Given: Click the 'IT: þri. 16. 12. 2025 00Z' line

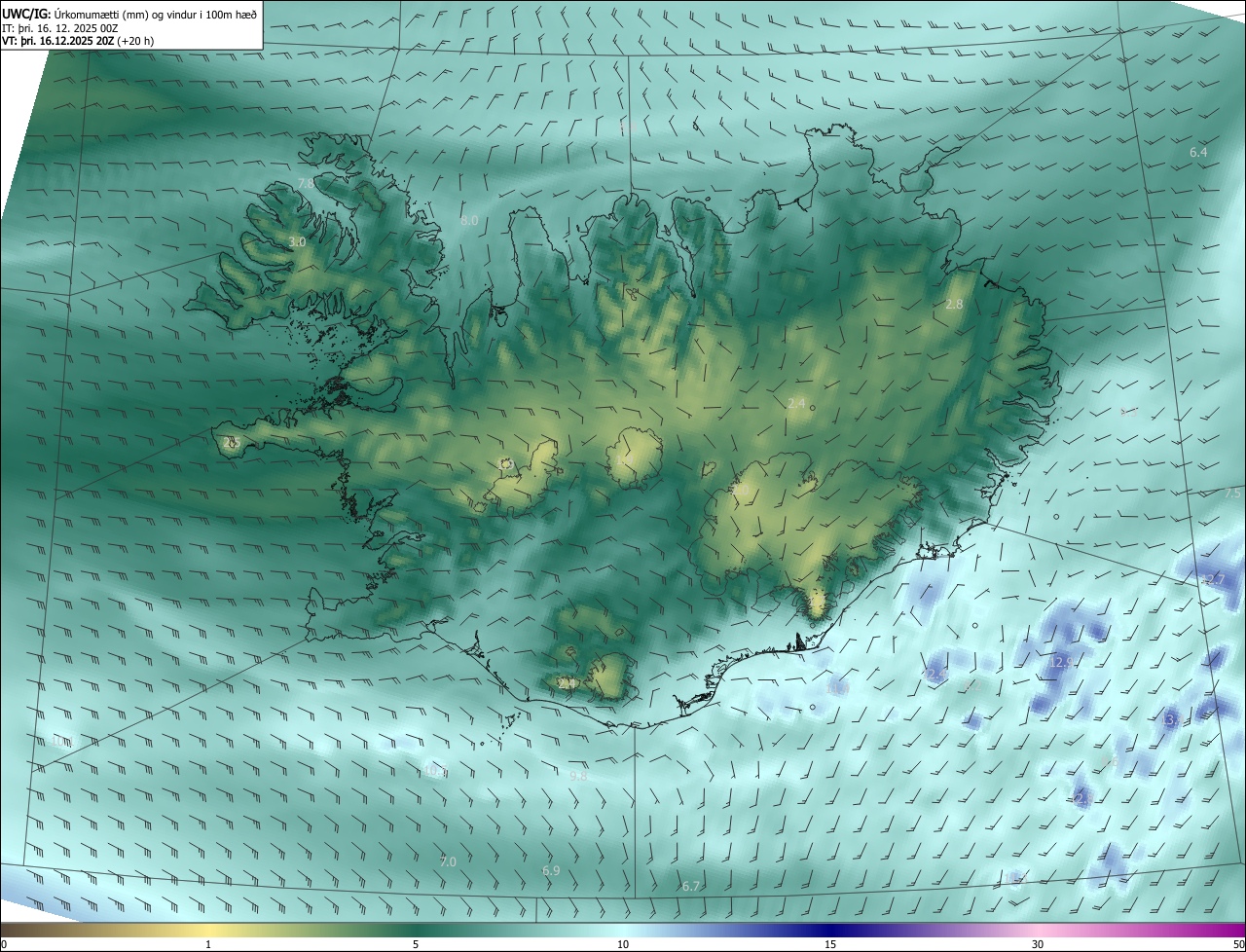Looking at the screenshot, I should click(60, 27).
